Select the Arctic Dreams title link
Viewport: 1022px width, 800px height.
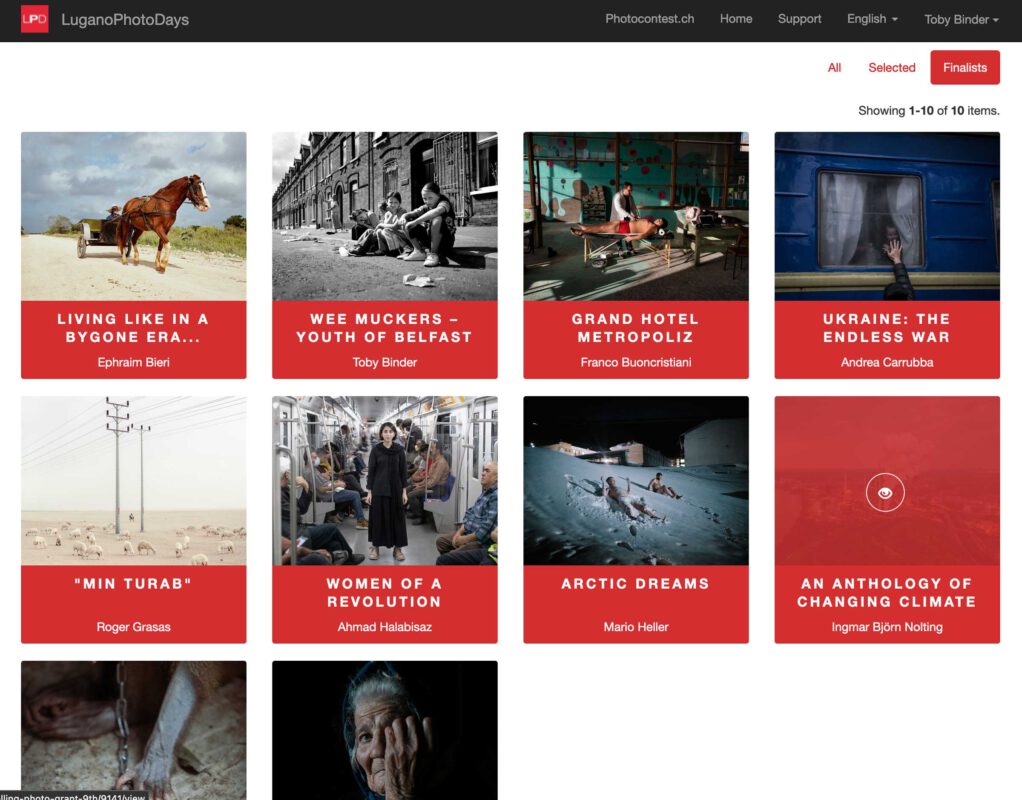[x=635, y=584]
